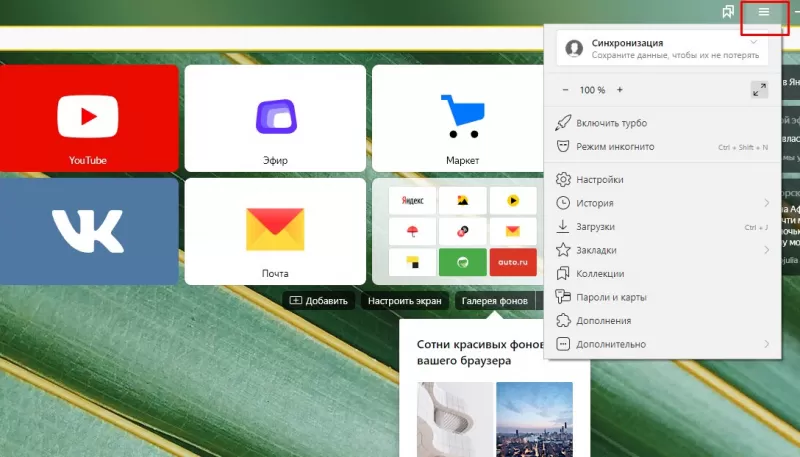Expand the Синхронизация chevron
The width and height of the screenshot is (800, 457).
[x=754, y=42]
